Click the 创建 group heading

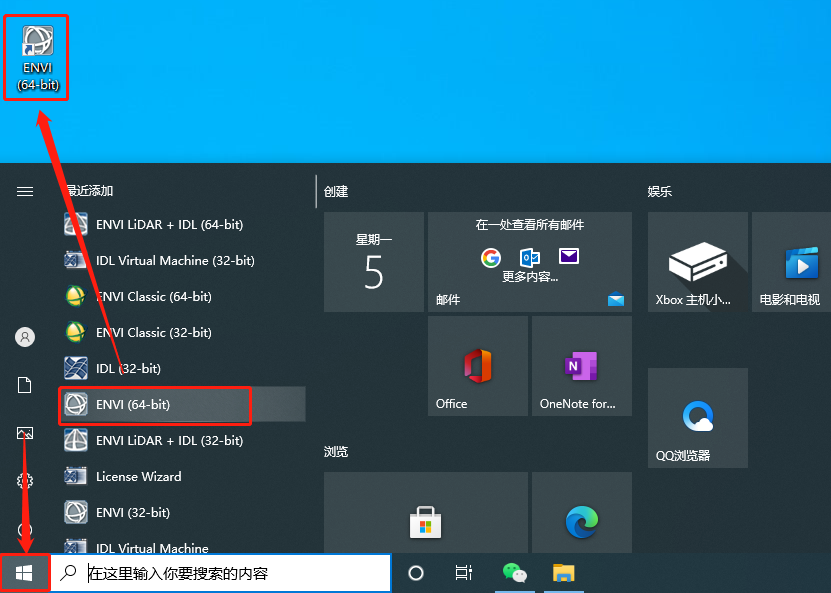pos(336,191)
